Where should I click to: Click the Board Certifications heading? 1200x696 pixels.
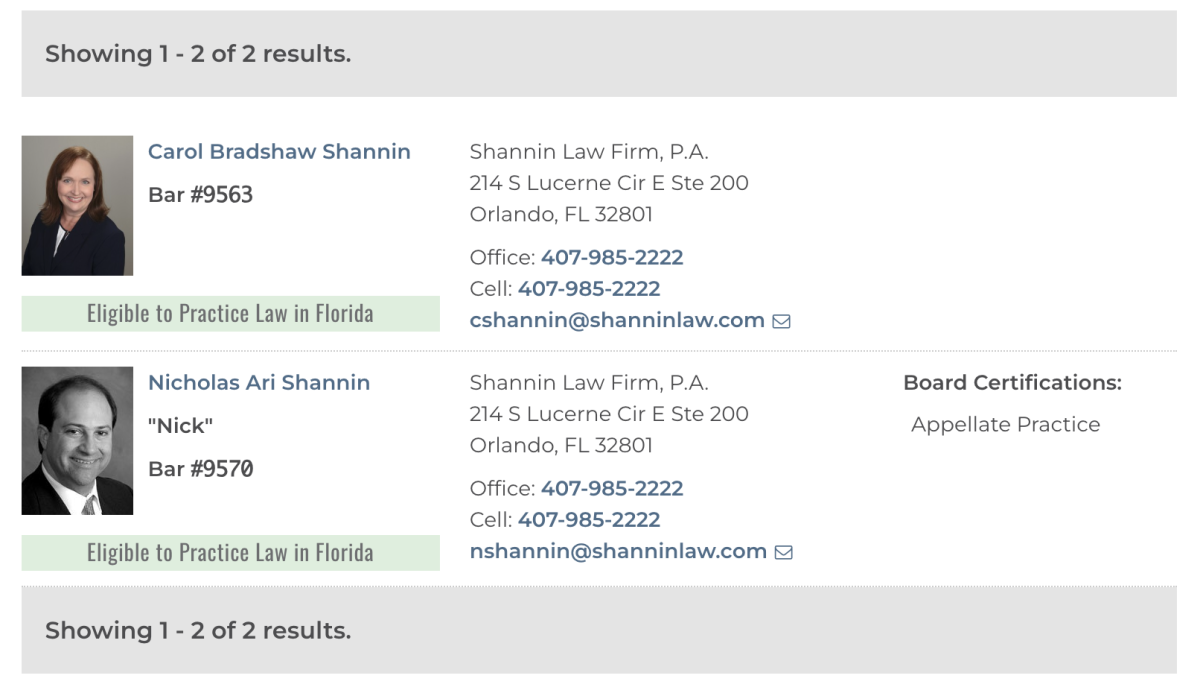pyautogui.click(x=1012, y=383)
